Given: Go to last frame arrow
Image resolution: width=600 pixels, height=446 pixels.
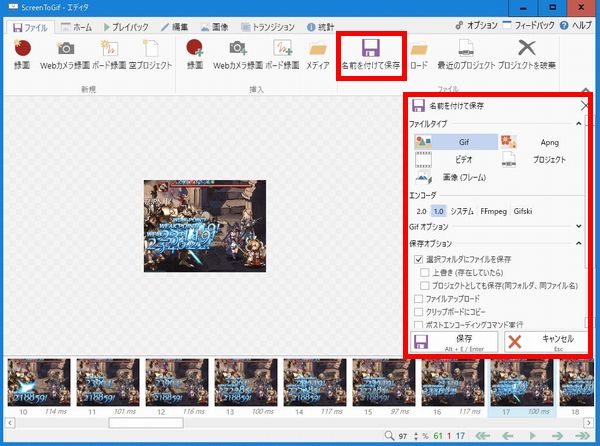Looking at the screenshot, I should tap(582, 436).
